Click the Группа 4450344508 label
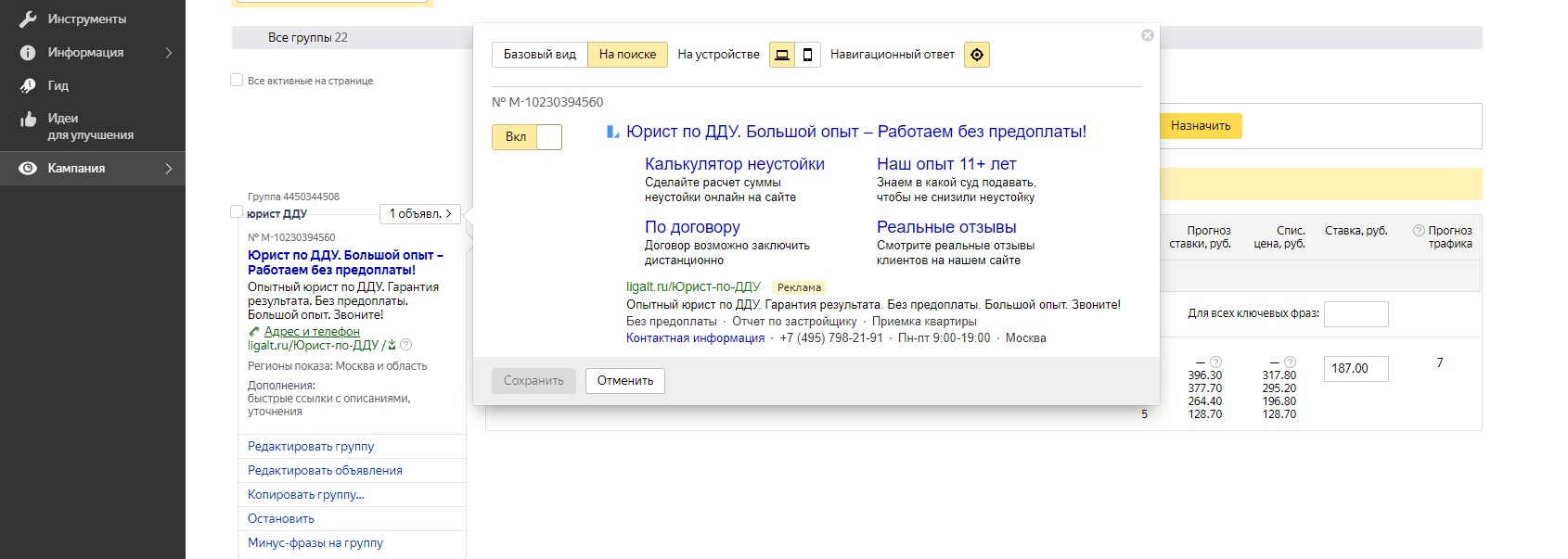This screenshot has width=1568, height=559. 293,197
